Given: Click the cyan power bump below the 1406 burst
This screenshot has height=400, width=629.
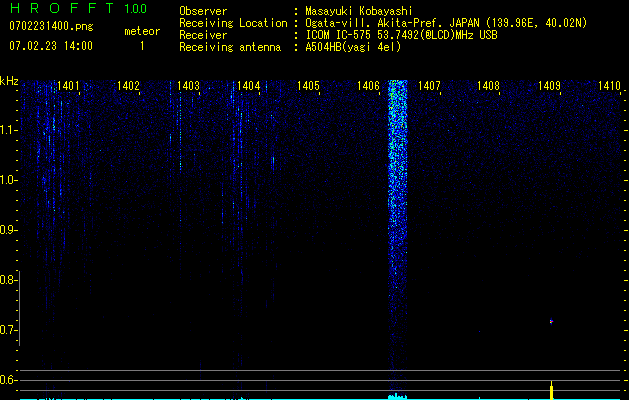Looking at the screenshot, I should 398,396.
